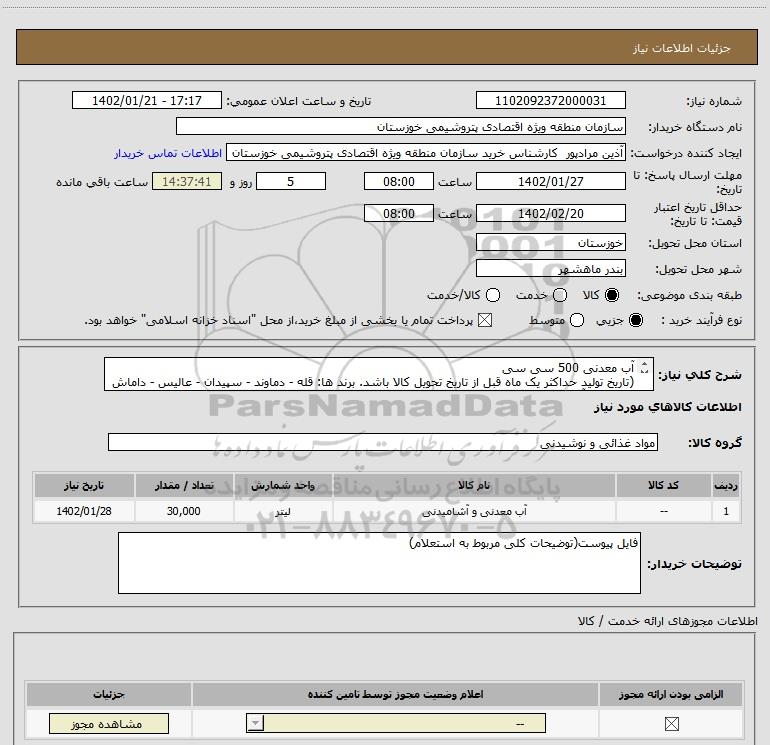Click the تاریخ نیاز column header
The width and height of the screenshot is (770, 745).
click(x=84, y=485)
